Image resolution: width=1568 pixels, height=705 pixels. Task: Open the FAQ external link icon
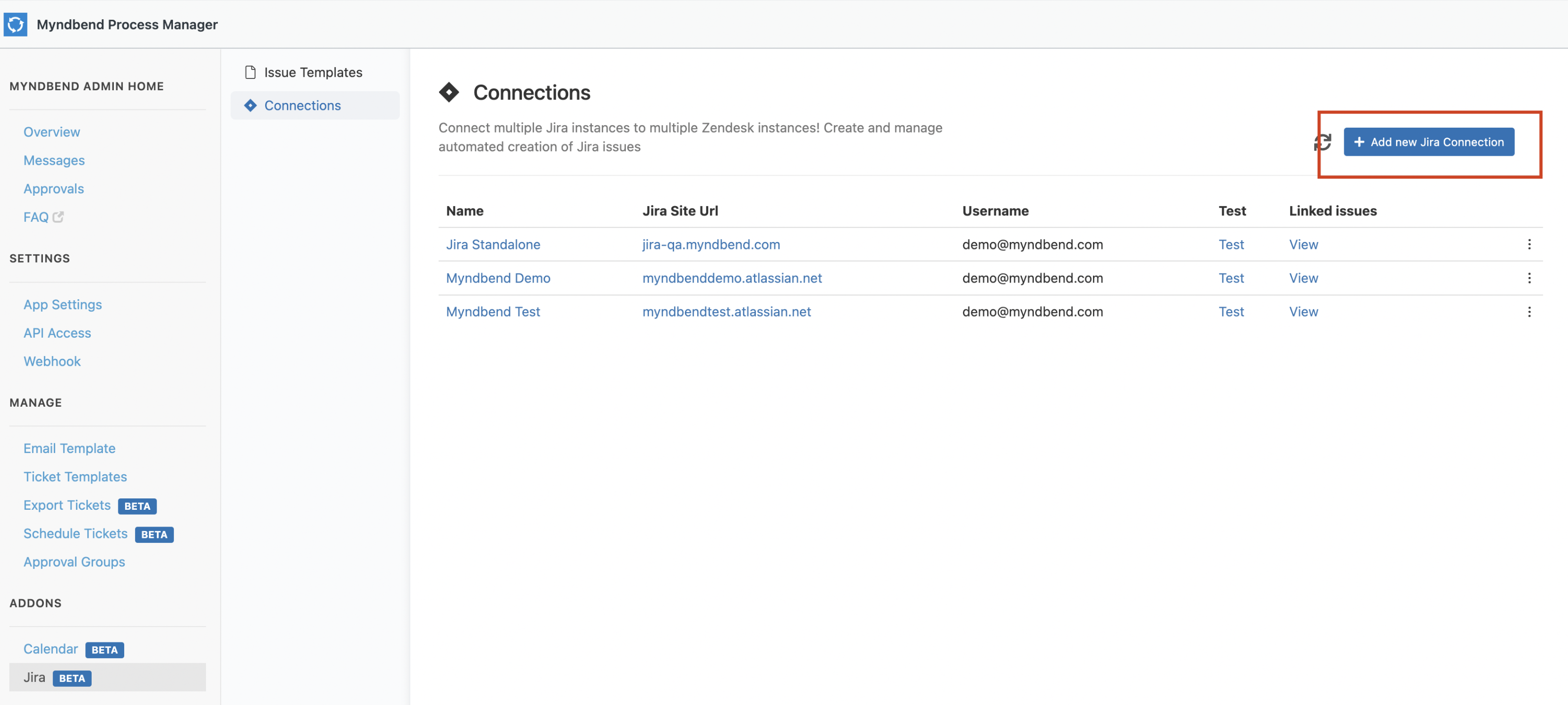coord(59,217)
